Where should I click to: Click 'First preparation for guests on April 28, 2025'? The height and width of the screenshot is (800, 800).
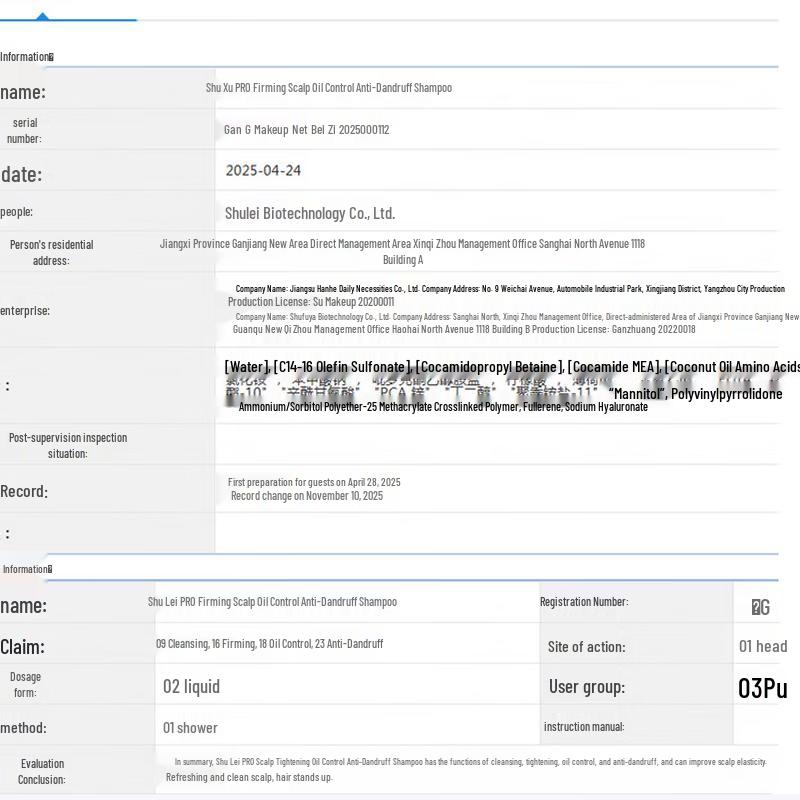click(314, 482)
